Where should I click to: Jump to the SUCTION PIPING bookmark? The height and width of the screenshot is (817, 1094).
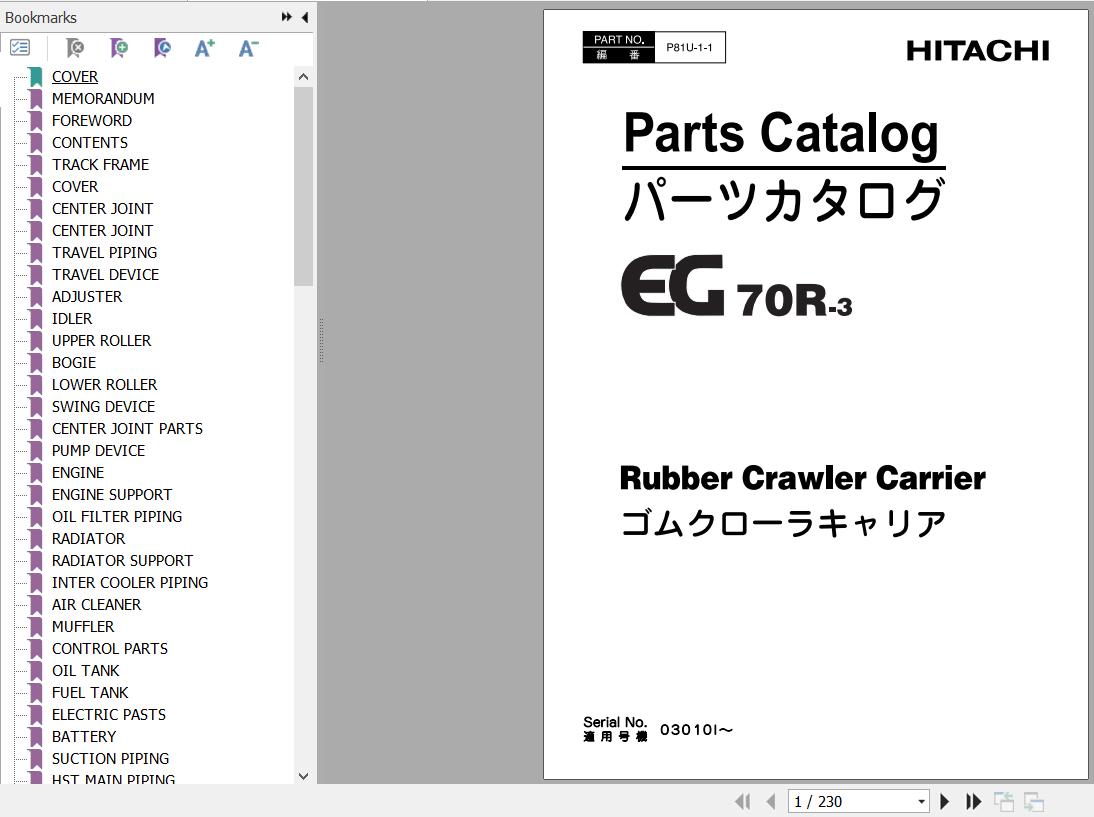point(110,758)
